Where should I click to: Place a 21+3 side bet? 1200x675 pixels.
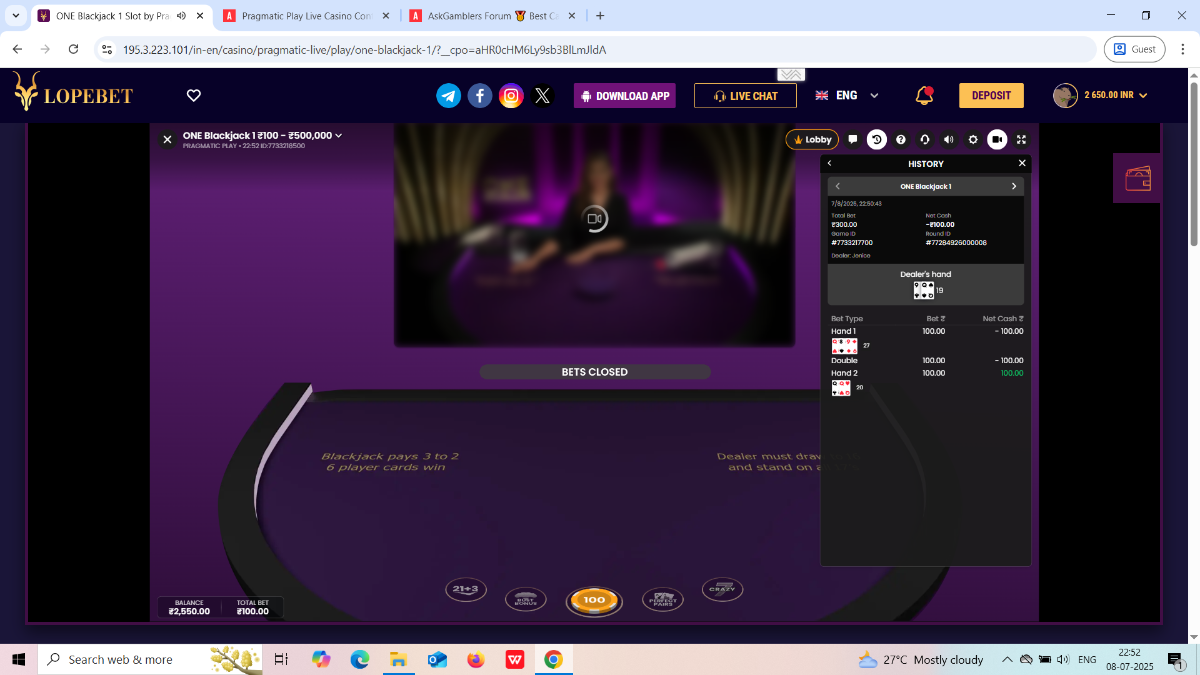pos(464,590)
